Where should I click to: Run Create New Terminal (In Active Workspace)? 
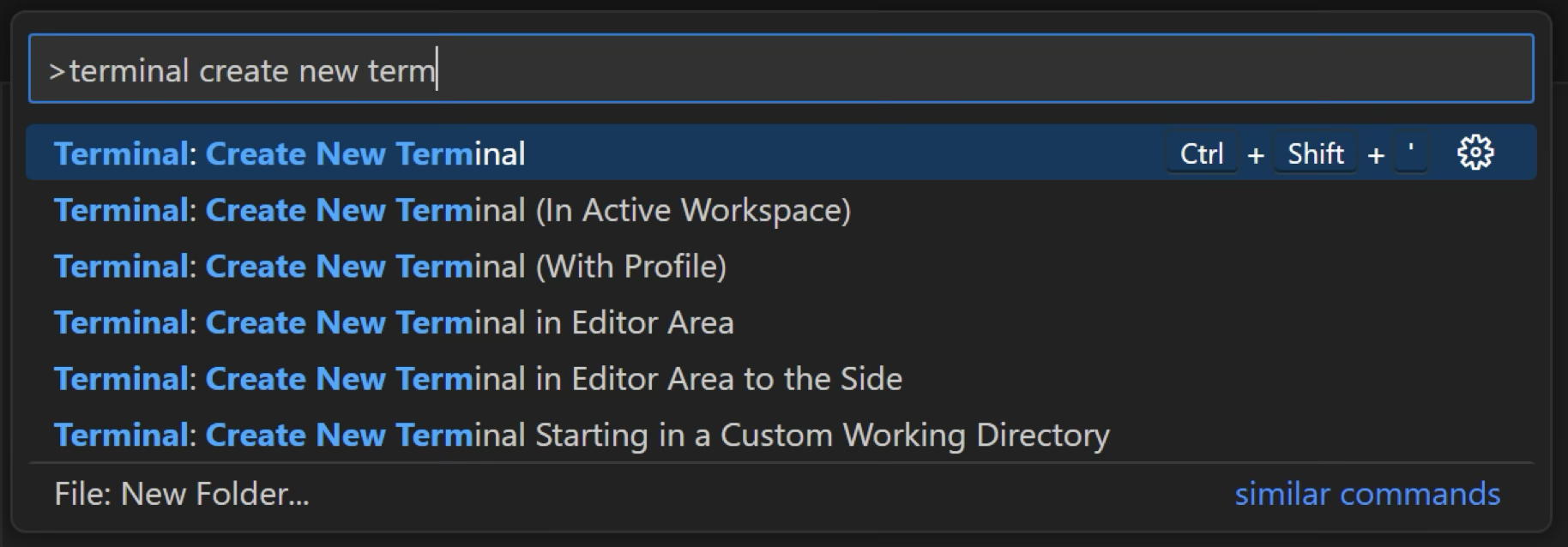coord(453,209)
